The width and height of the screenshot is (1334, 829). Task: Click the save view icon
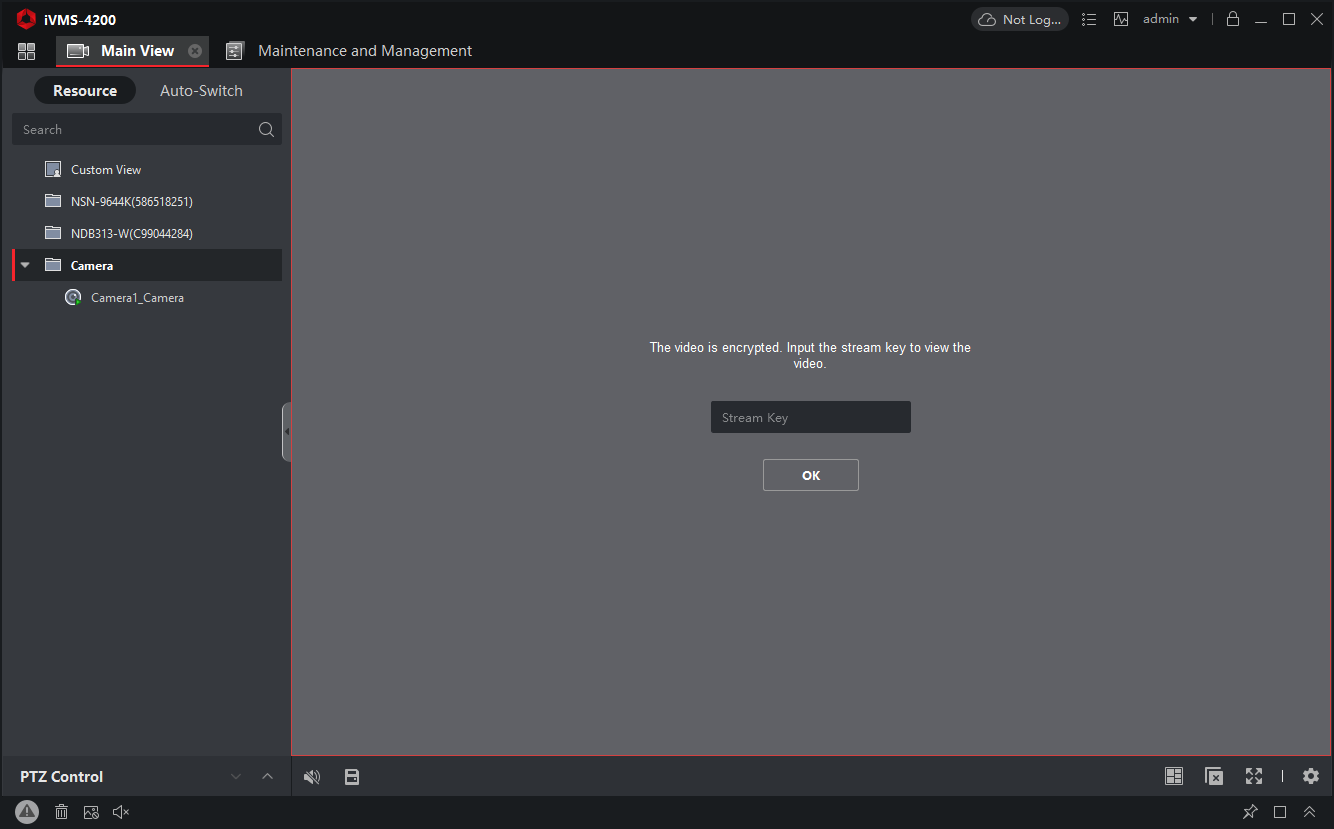(352, 777)
